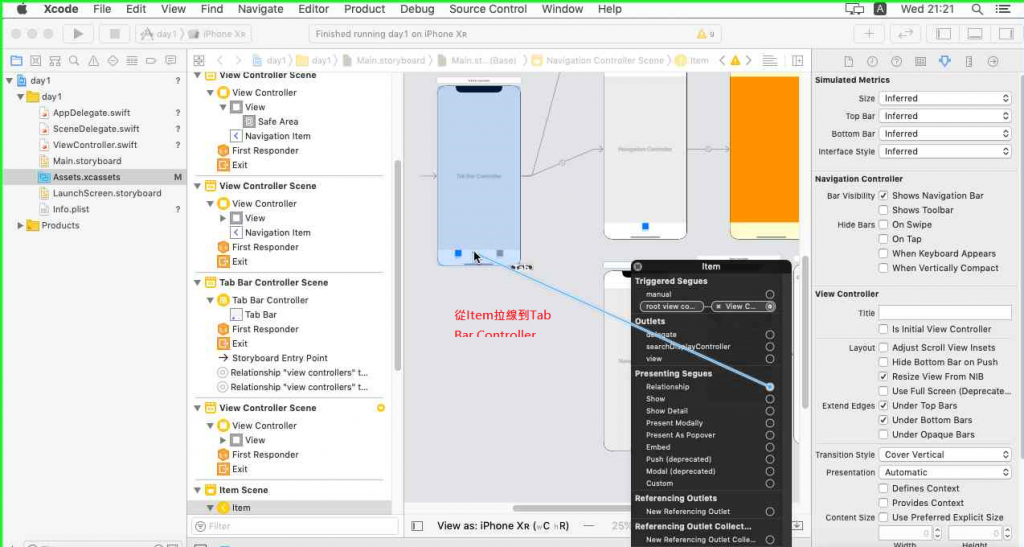Open the Debug navigator
The height and width of the screenshot is (547, 1024).
(132, 61)
